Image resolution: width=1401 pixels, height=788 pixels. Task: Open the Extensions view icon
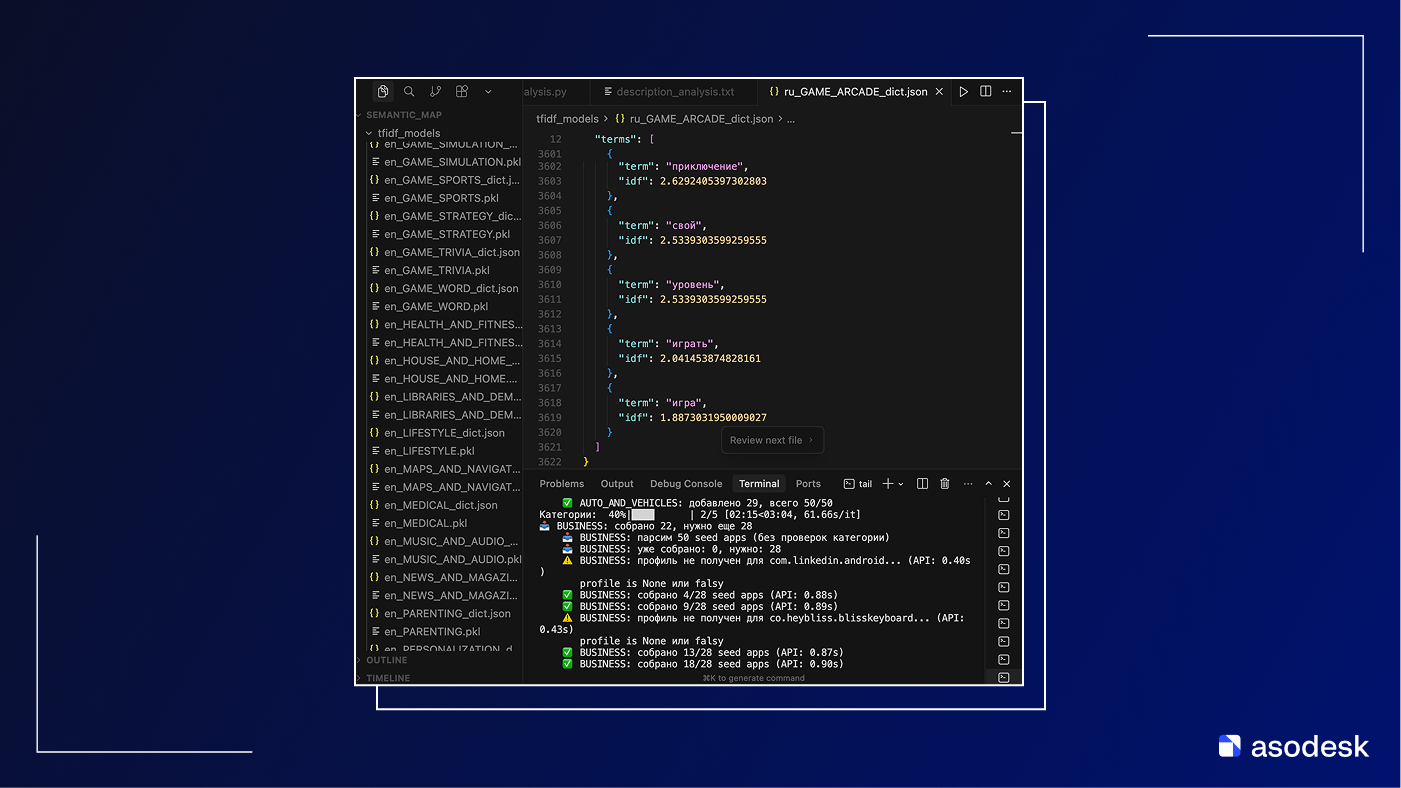(462, 91)
